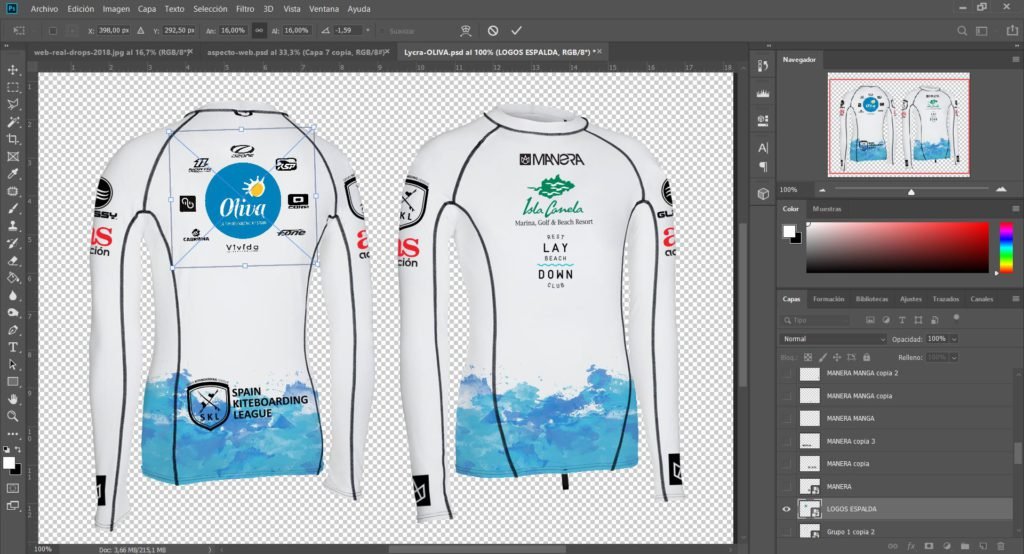This screenshot has width=1024, height=554.
Task: Show the MANERA copia 3 layer
Action: (x=786, y=441)
